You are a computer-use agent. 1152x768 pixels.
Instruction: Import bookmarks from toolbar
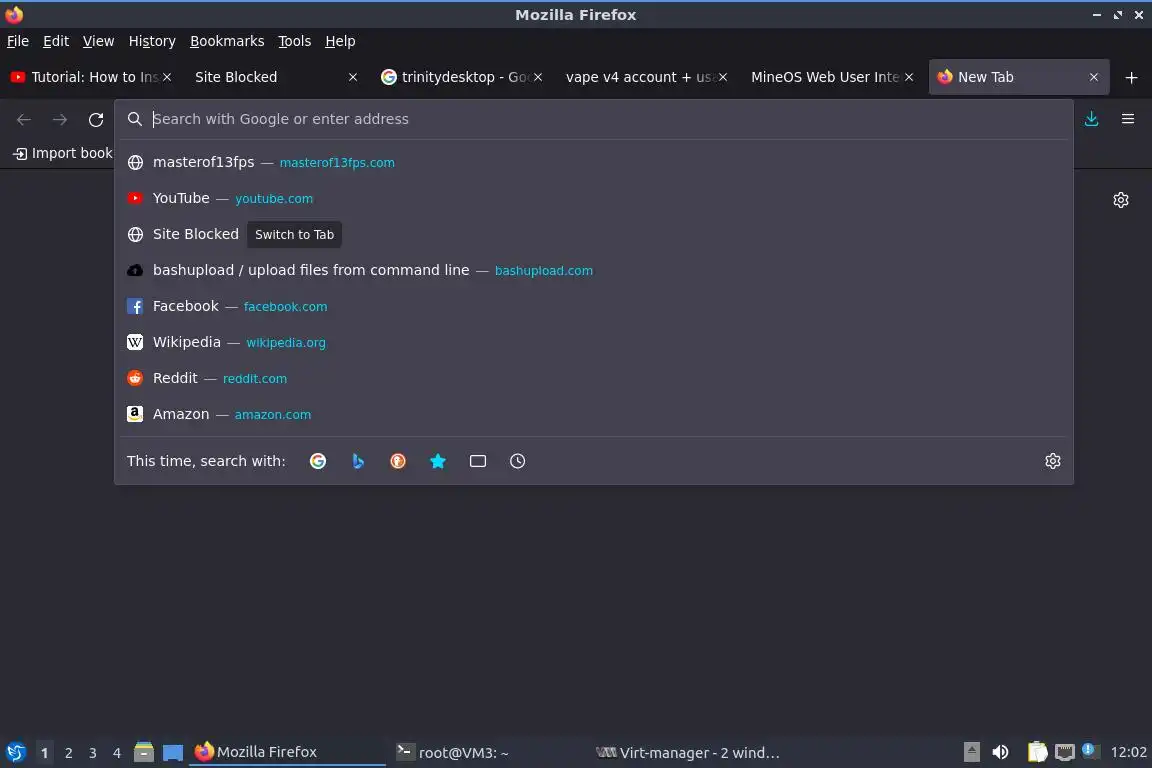pos(62,153)
